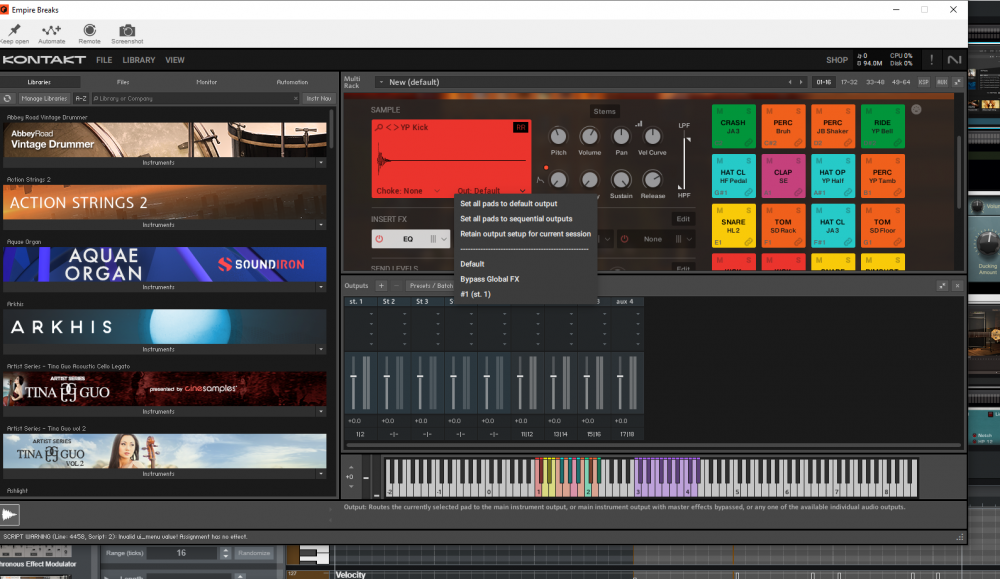Click the magnifier icon beside YP Kick
Screen dimensions: 1000x579
point(378,127)
